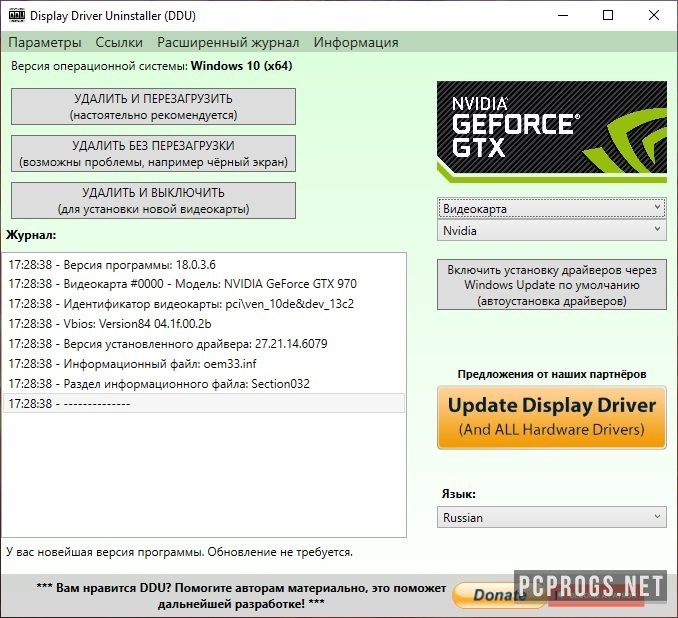Click УДАЛИТЬ И ПЕРЕЗАГРУЗИТЬ button
Image resolution: width=678 pixels, height=618 pixels.
[154, 106]
